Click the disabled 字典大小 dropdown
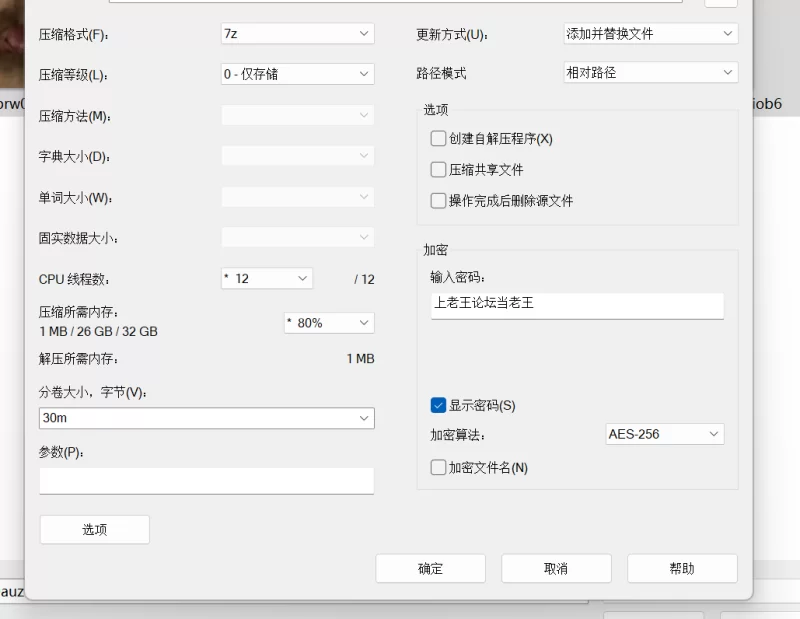The image size is (800, 619). 297,156
